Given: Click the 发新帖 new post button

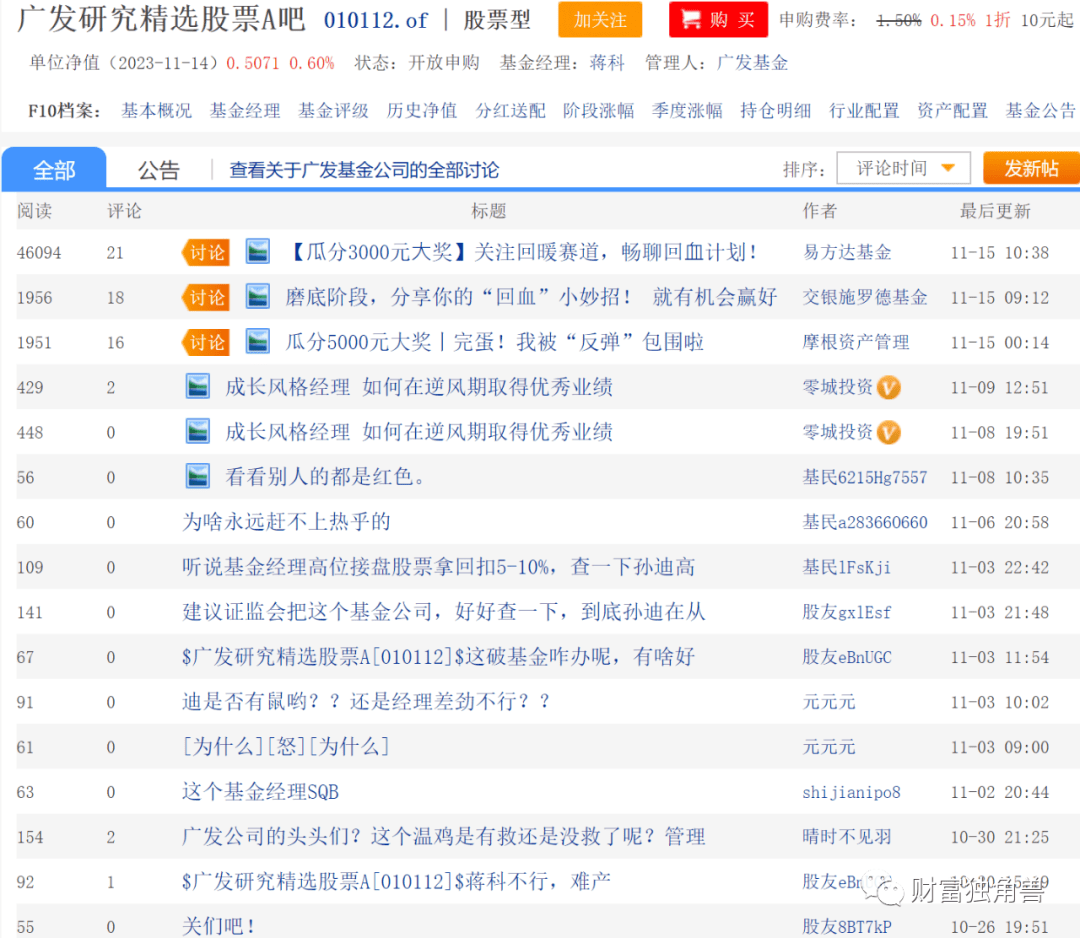Looking at the screenshot, I should pyautogui.click(x=1031, y=168).
